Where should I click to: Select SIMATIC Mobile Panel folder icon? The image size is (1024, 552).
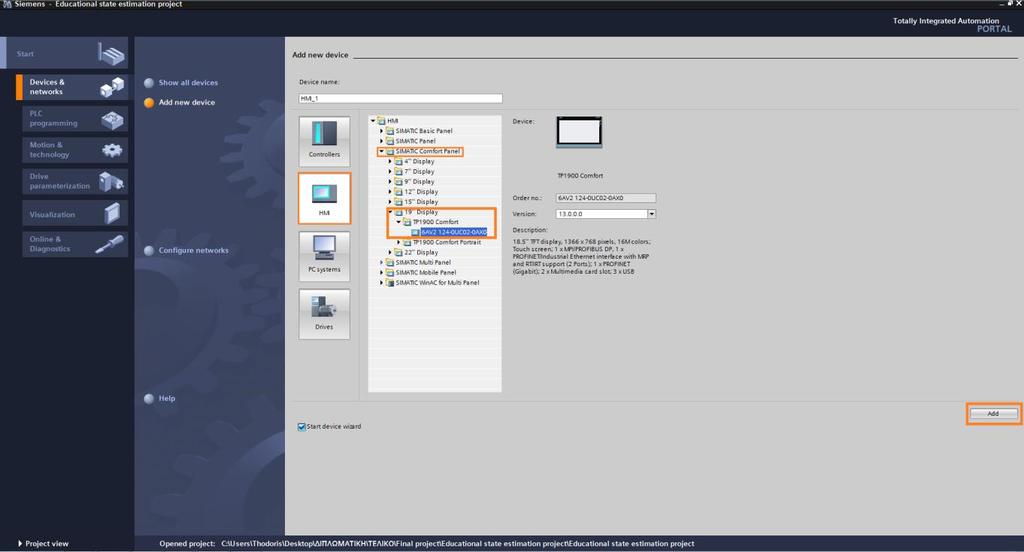[390, 272]
